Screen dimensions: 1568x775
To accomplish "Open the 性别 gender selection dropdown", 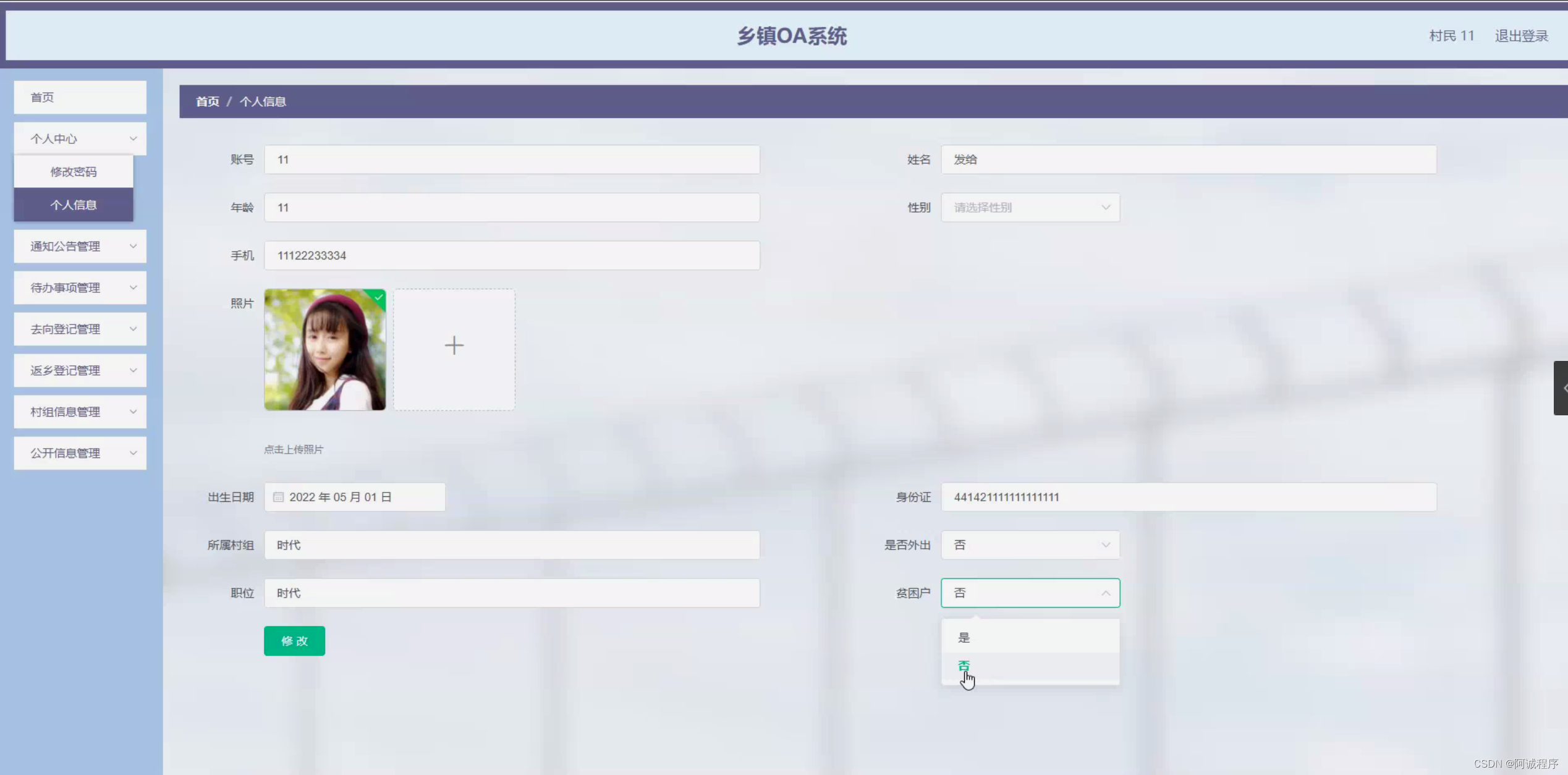I will point(1030,208).
